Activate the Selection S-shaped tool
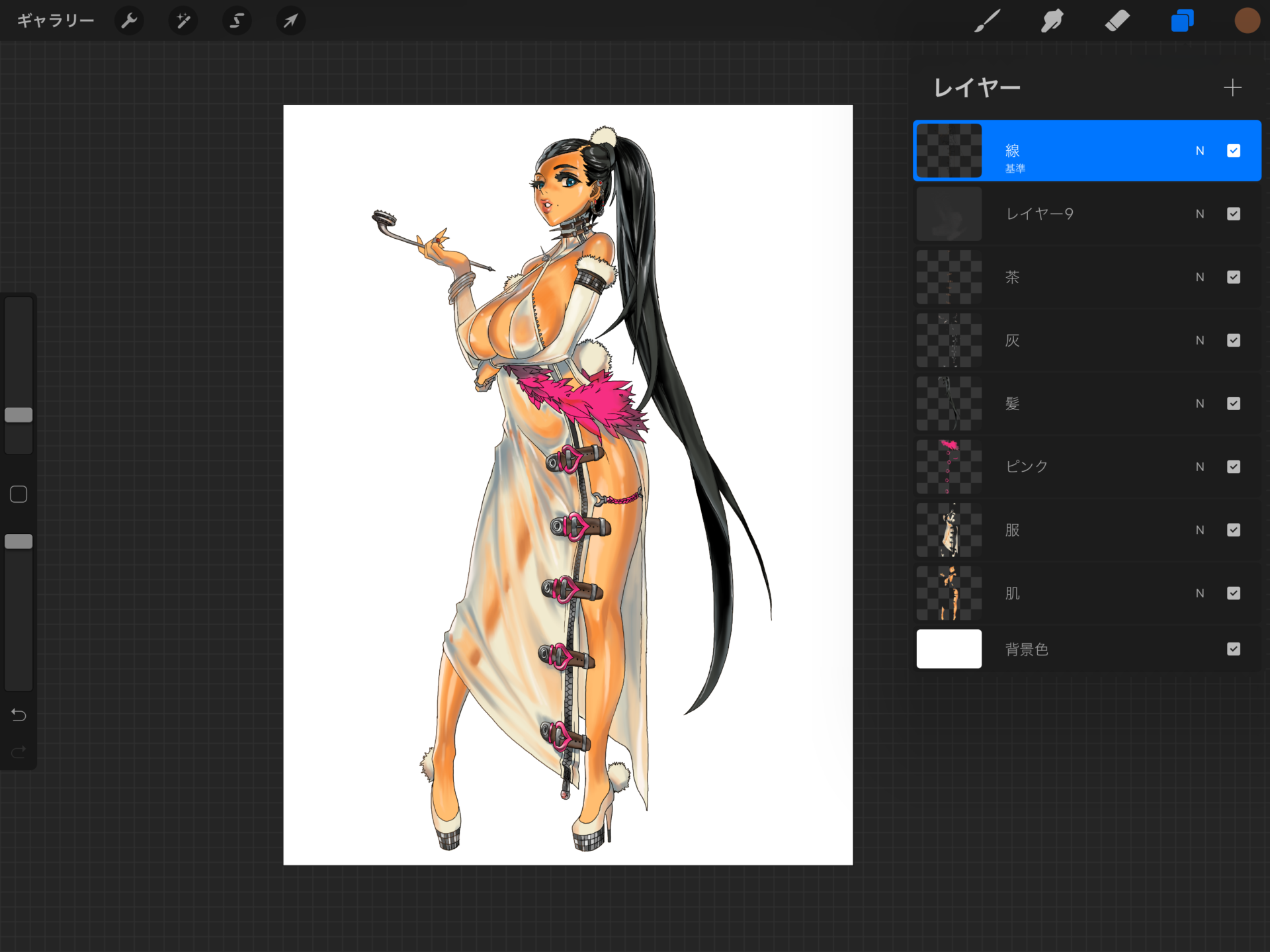 [x=236, y=21]
